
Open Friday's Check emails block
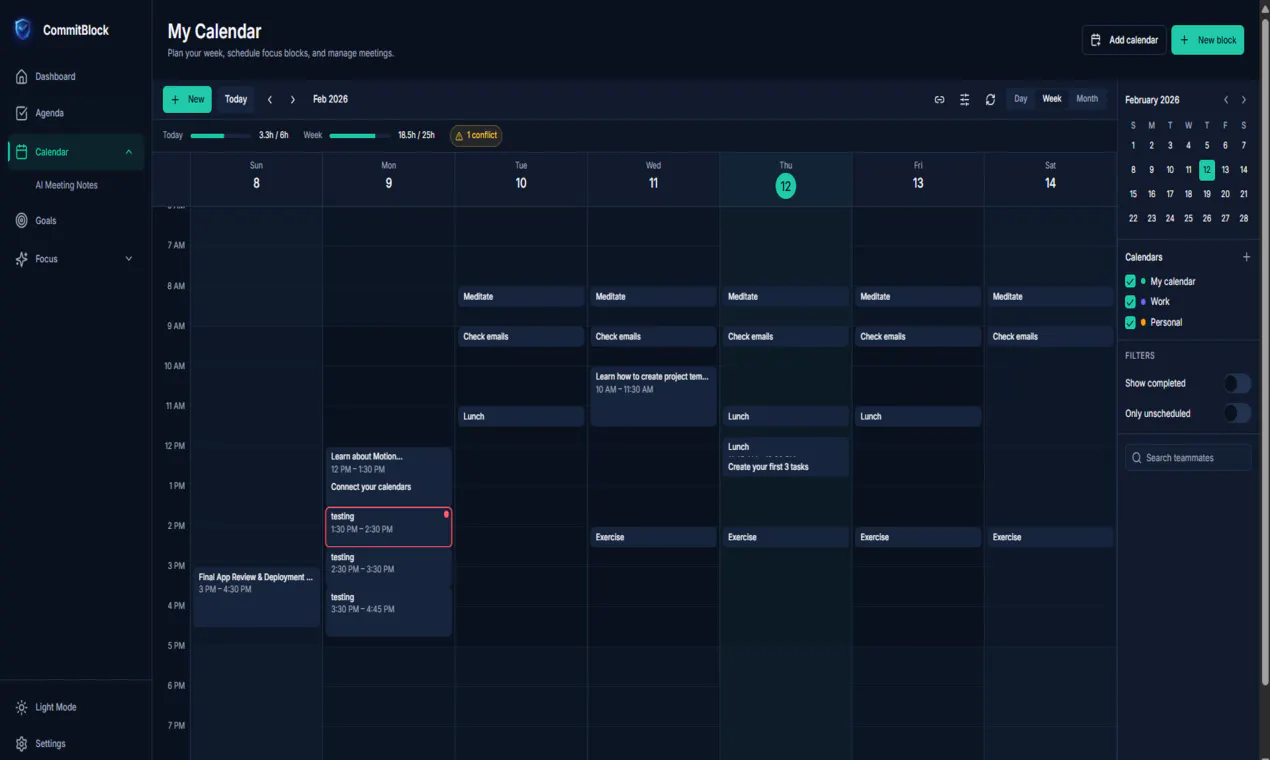click(x=917, y=337)
